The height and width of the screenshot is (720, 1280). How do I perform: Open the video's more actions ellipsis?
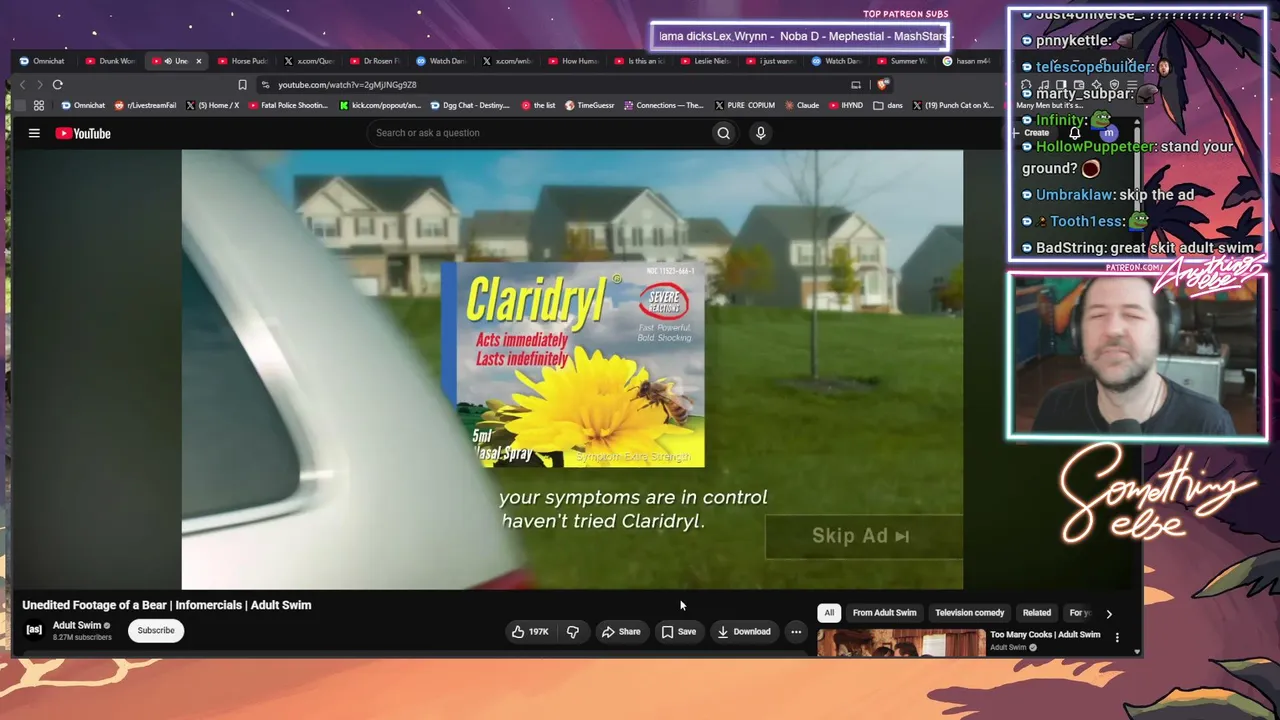point(796,632)
